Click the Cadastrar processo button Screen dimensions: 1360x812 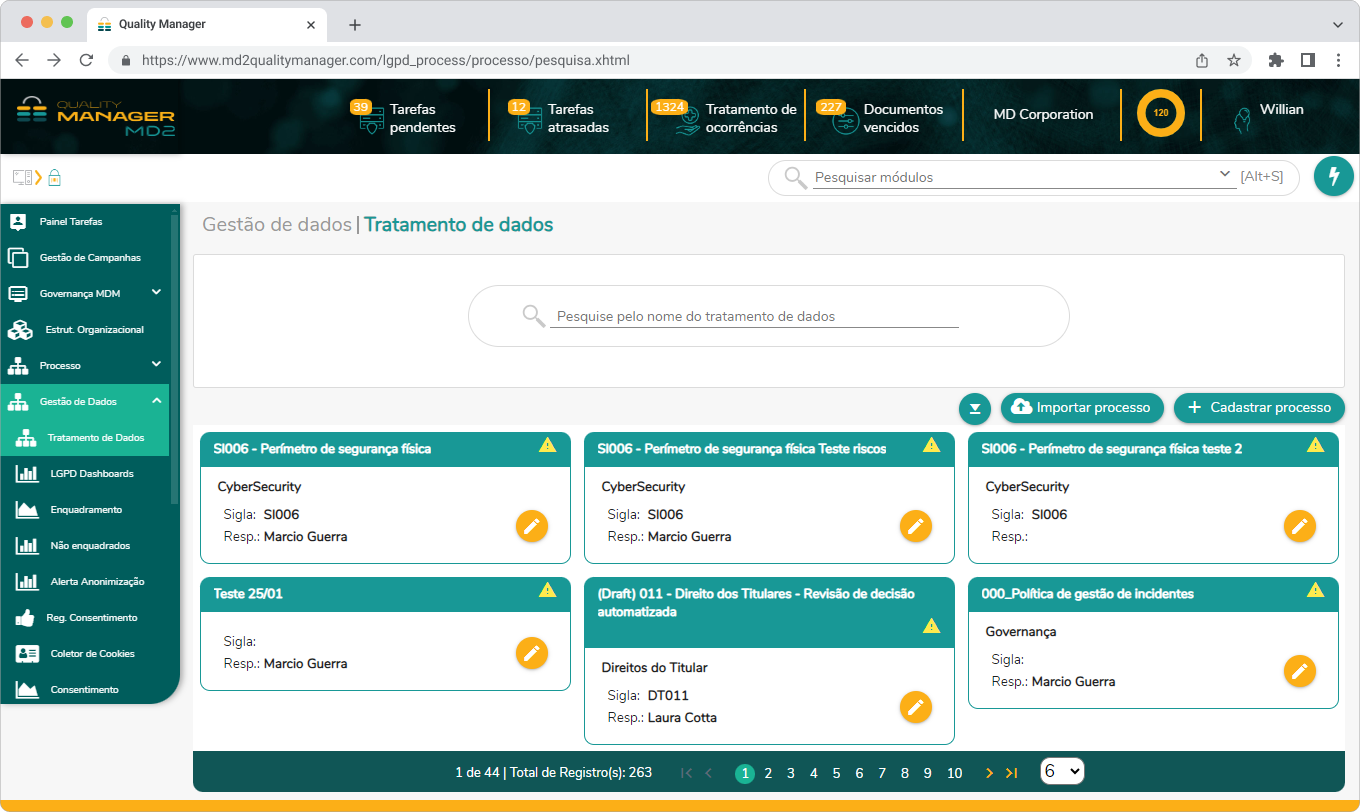(1259, 407)
